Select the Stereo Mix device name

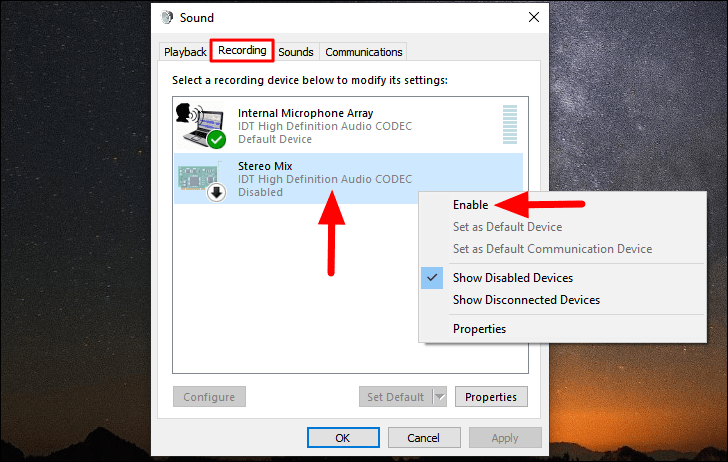(x=265, y=166)
